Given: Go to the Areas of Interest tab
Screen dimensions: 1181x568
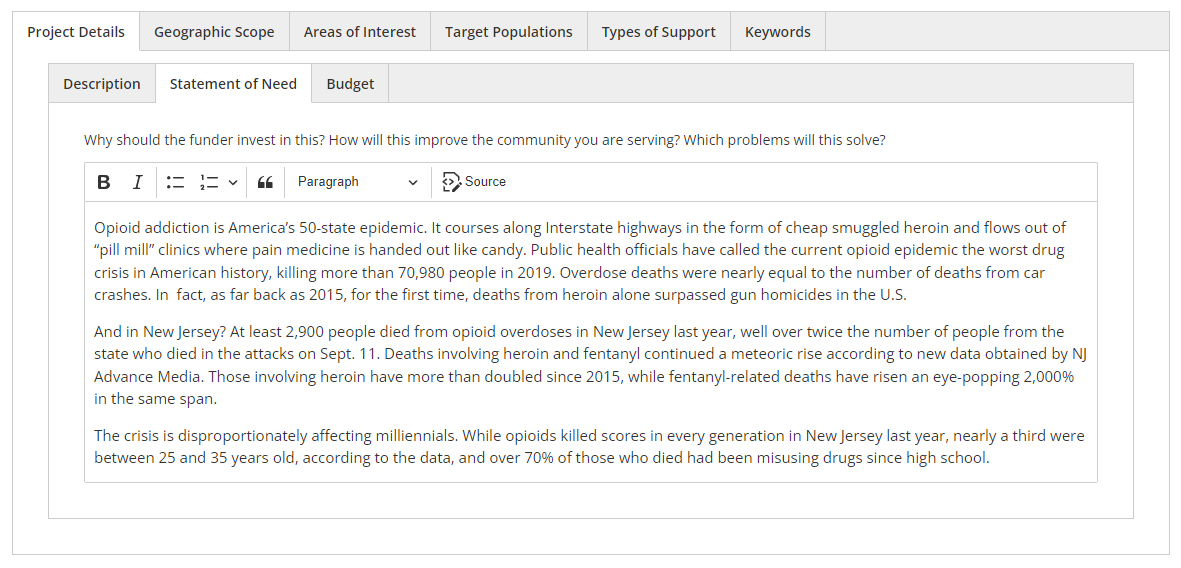Looking at the screenshot, I should pyautogui.click(x=360, y=32).
